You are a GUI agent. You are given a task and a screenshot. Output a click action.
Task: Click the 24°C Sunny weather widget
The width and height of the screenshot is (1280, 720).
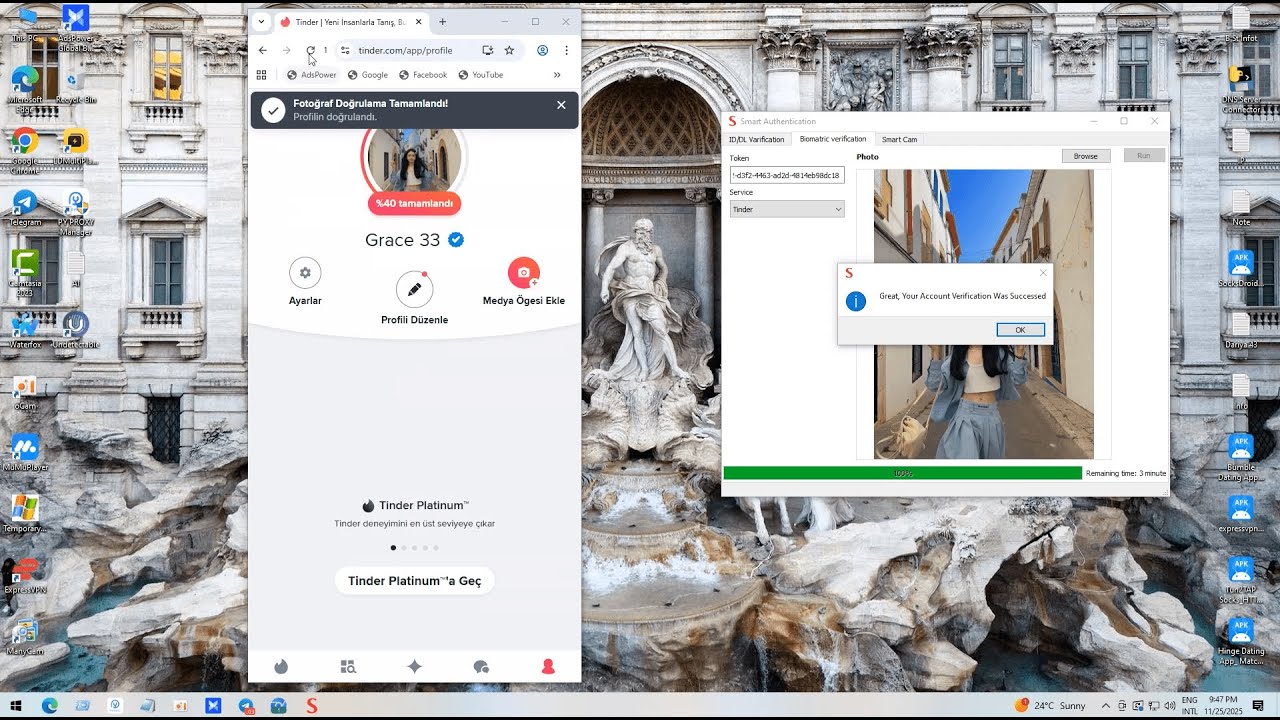pos(1050,706)
